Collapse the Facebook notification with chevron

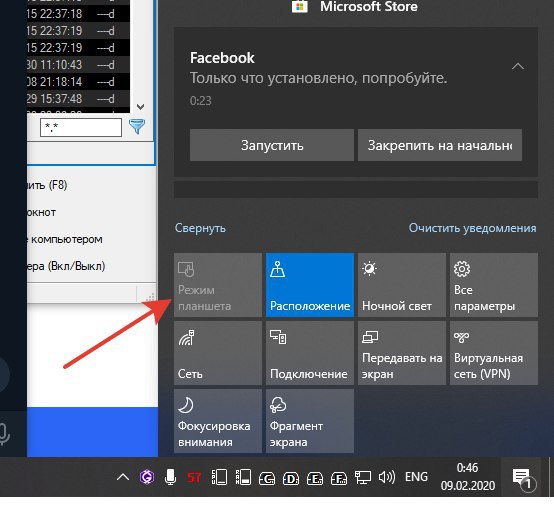(518, 66)
